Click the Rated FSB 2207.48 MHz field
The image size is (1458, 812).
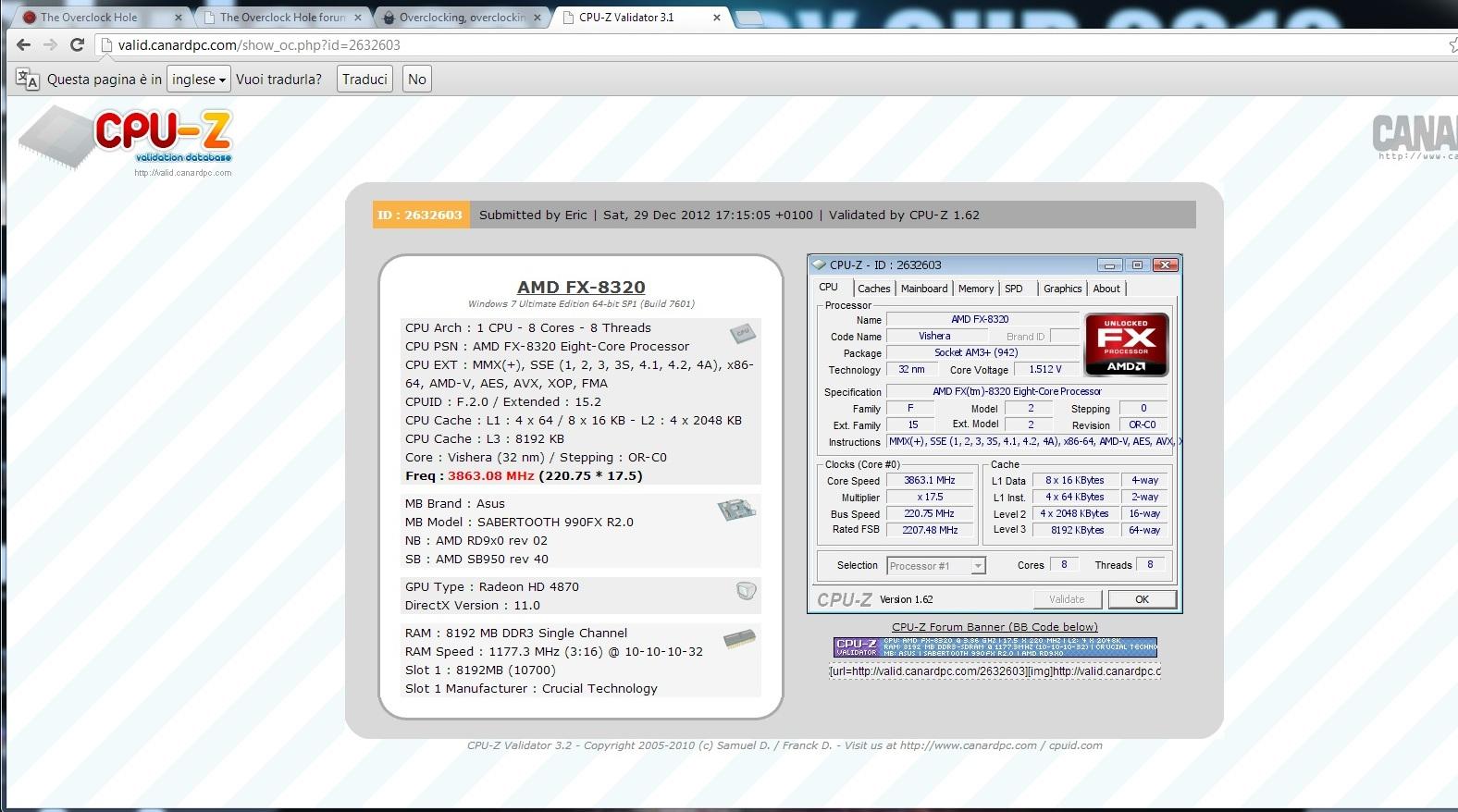click(x=930, y=531)
